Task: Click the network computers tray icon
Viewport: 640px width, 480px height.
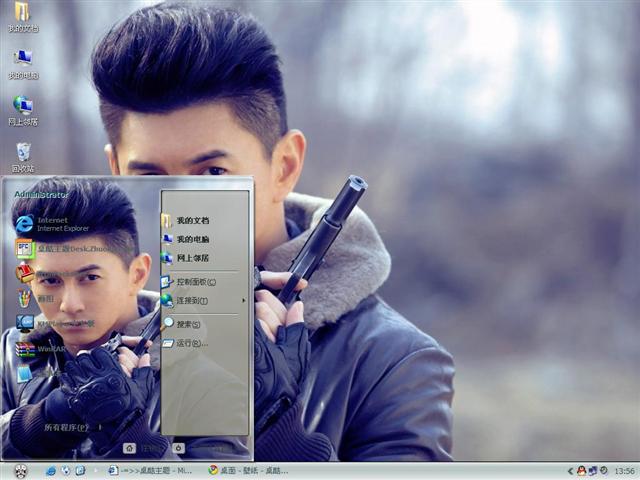Action: coord(592,471)
